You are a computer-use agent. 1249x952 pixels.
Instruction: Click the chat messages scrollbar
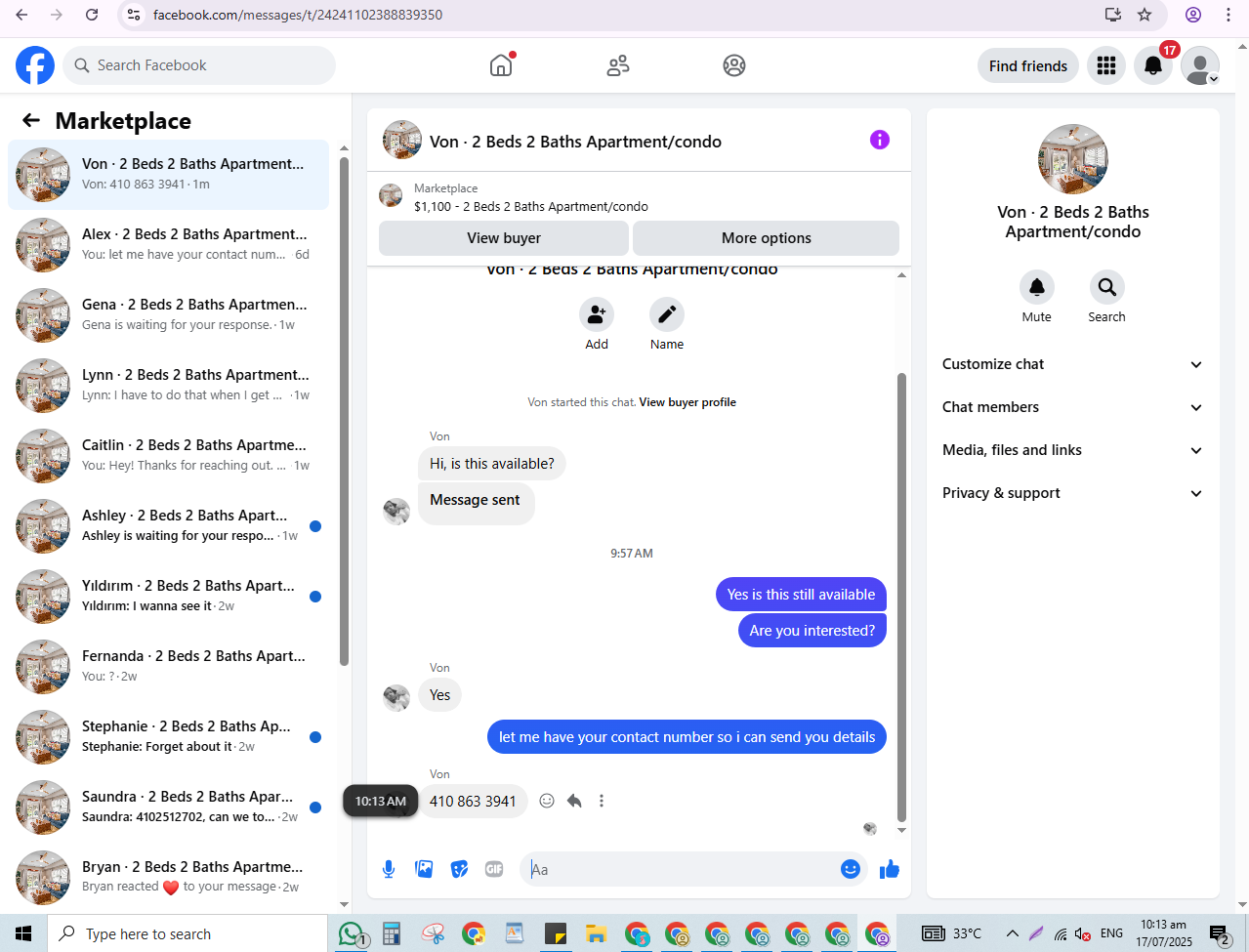(x=901, y=598)
